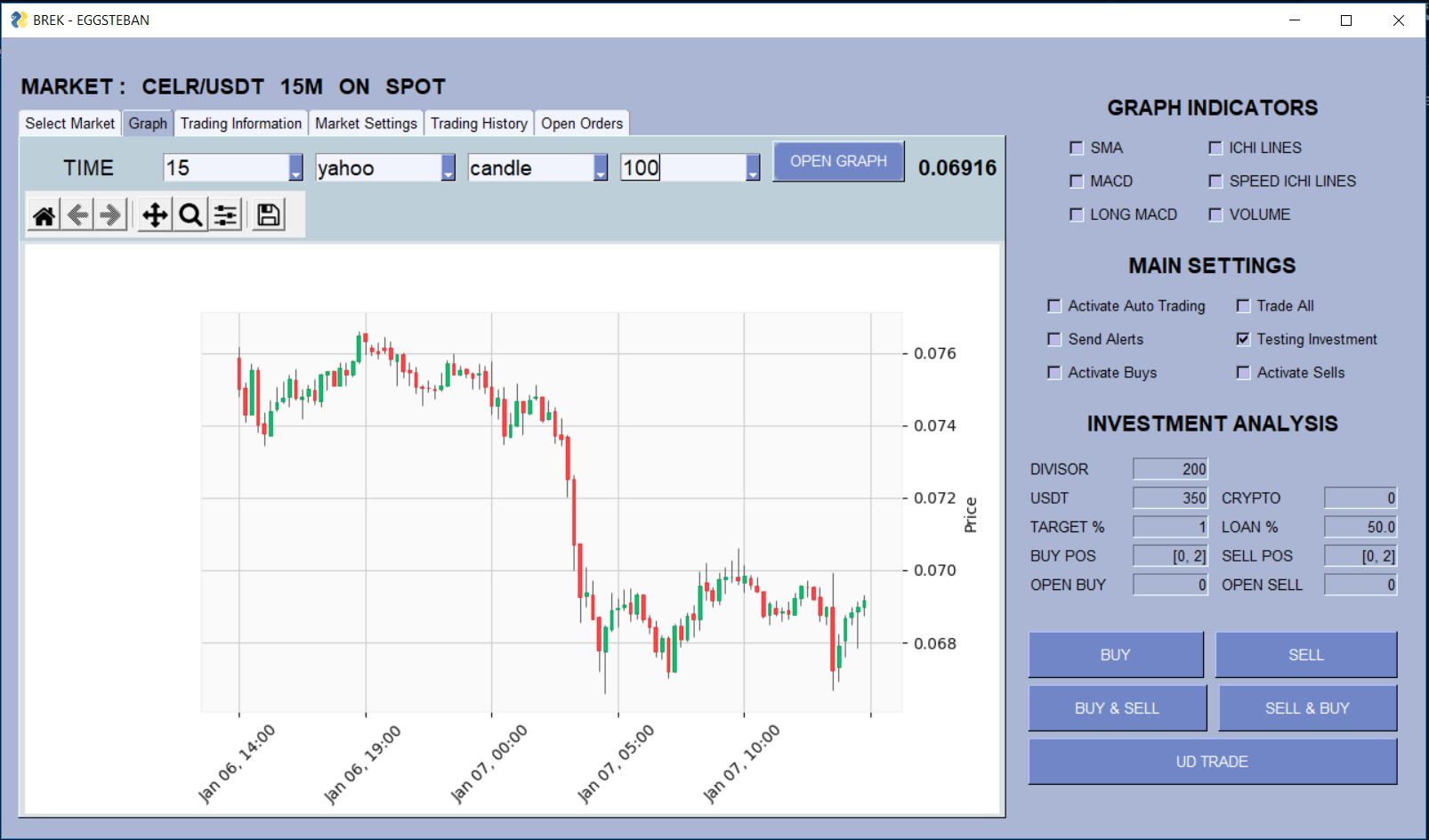Click the save figure floppy icon
Viewport: 1429px width, 840px height.
coord(268,215)
